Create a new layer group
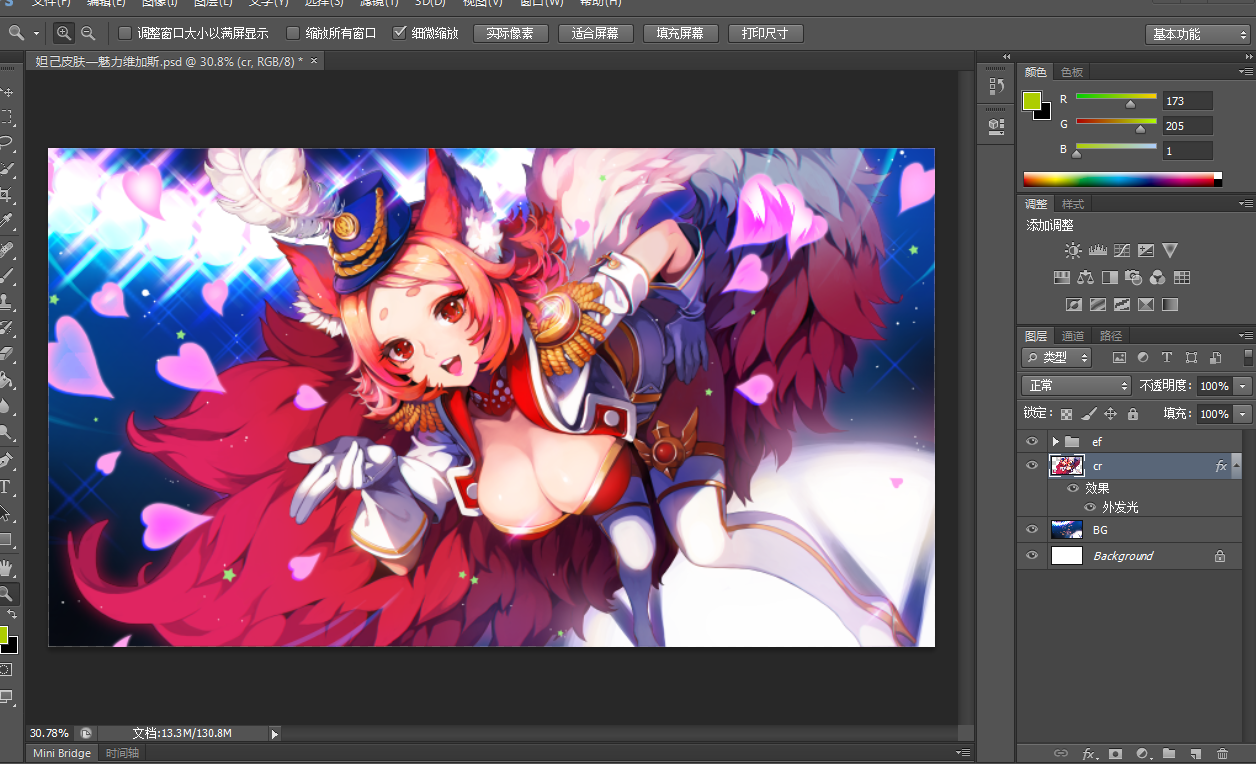The height and width of the screenshot is (764, 1256). pos(1168,753)
